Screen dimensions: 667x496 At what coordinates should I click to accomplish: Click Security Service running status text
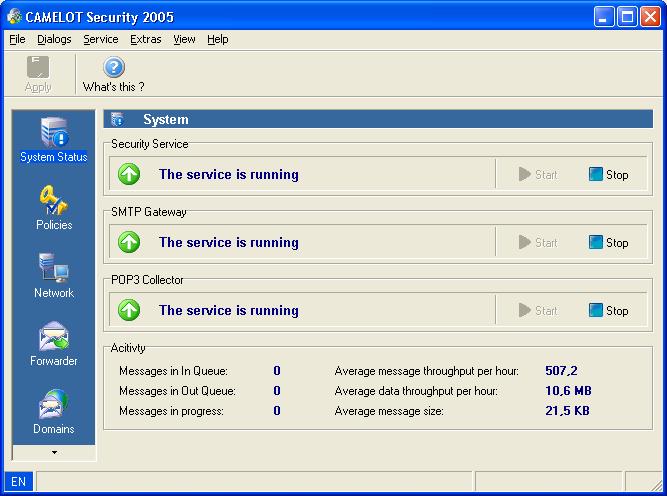pos(229,174)
